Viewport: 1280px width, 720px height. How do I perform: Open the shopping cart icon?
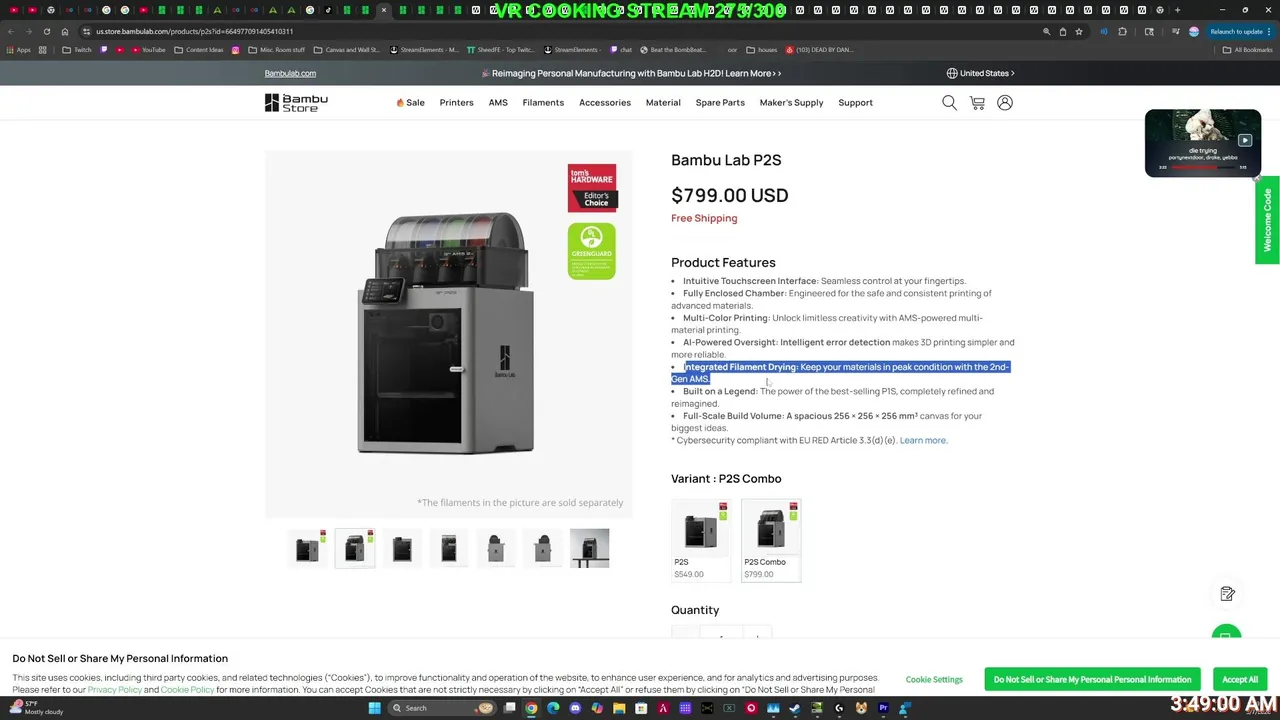click(977, 102)
